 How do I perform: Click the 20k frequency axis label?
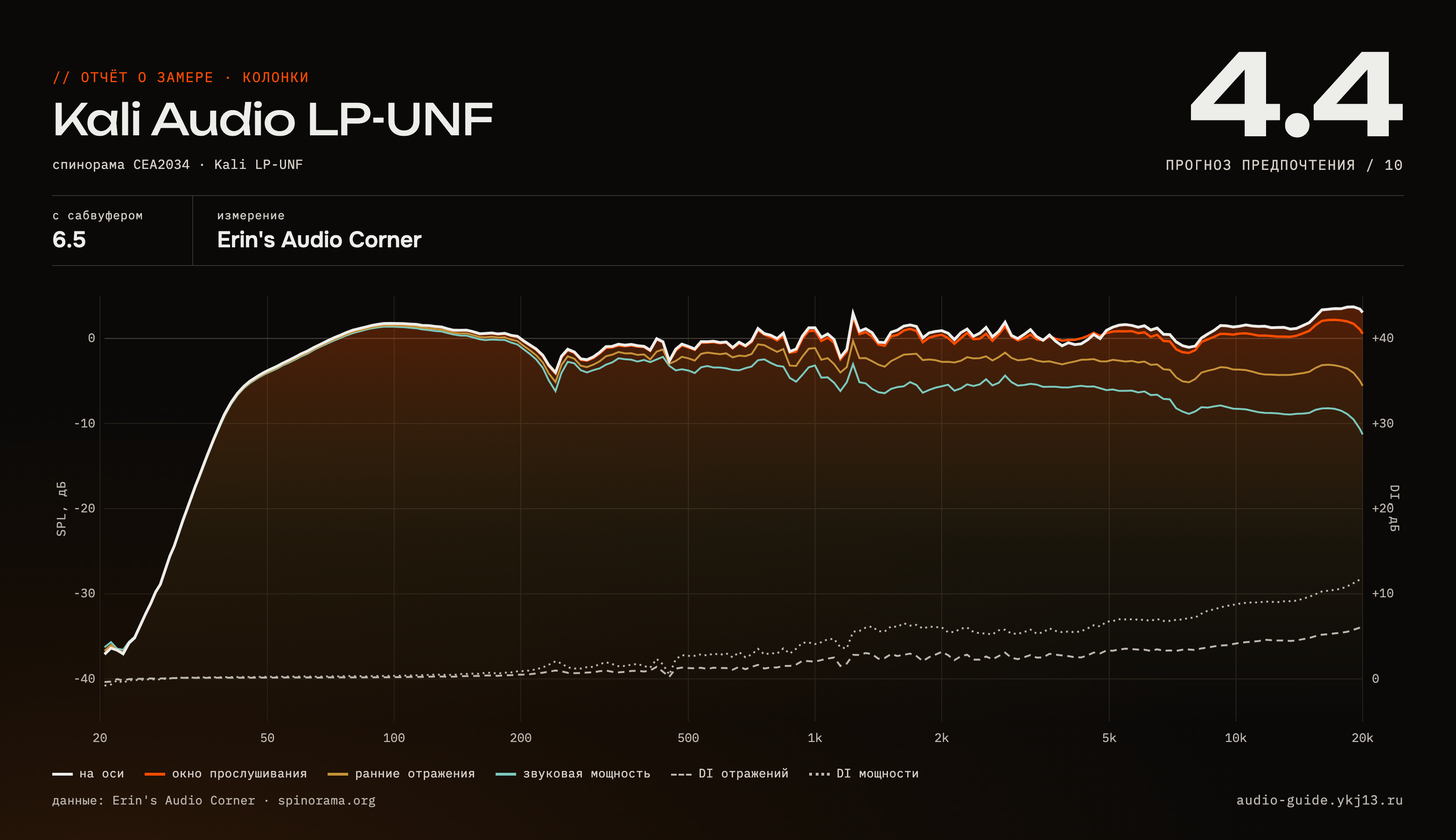click(1363, 738)
